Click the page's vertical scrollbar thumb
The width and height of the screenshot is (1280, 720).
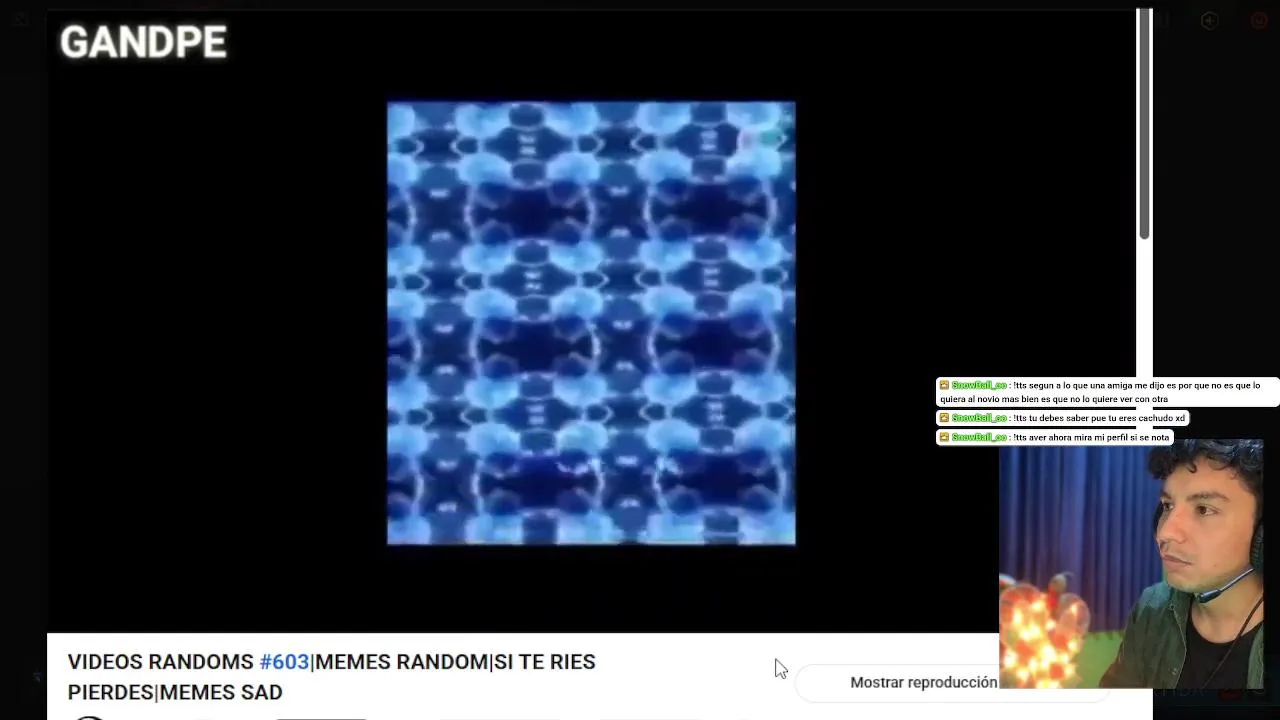coord(1144,124)
